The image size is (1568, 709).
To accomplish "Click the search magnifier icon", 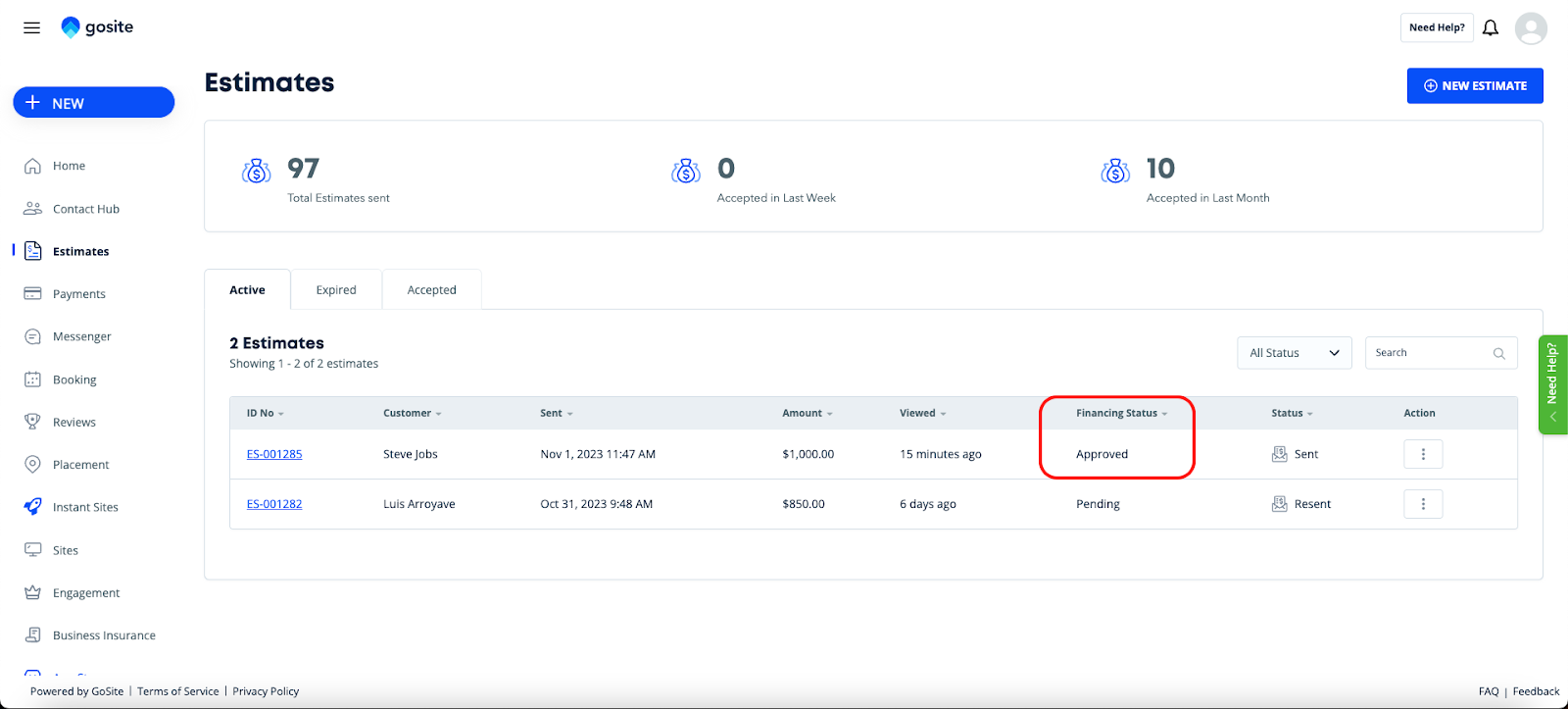I will pyautogui.click(x=1498, y=353).
